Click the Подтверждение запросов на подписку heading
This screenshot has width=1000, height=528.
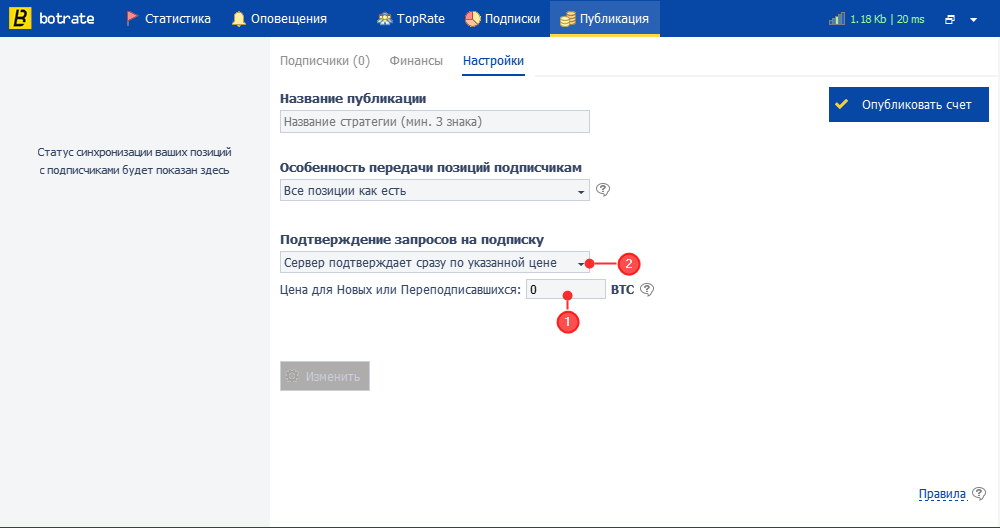tap(412, 240)
